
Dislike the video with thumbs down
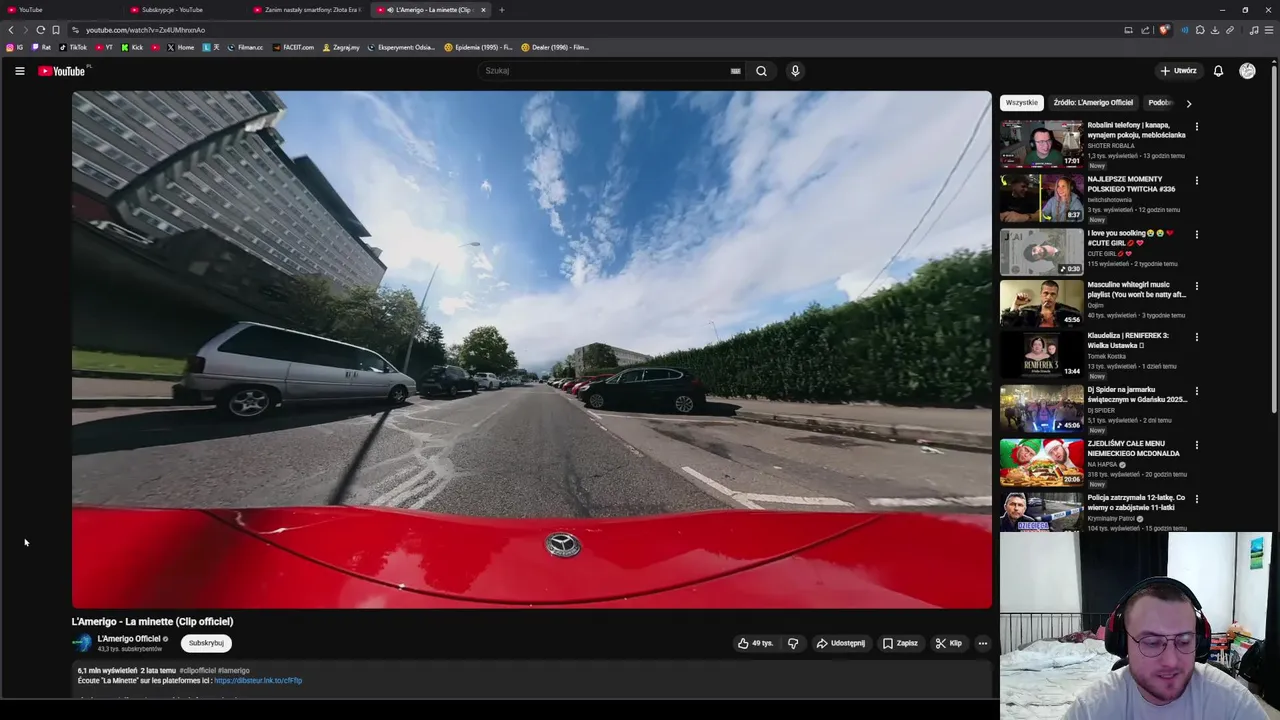tap(793, 643)
